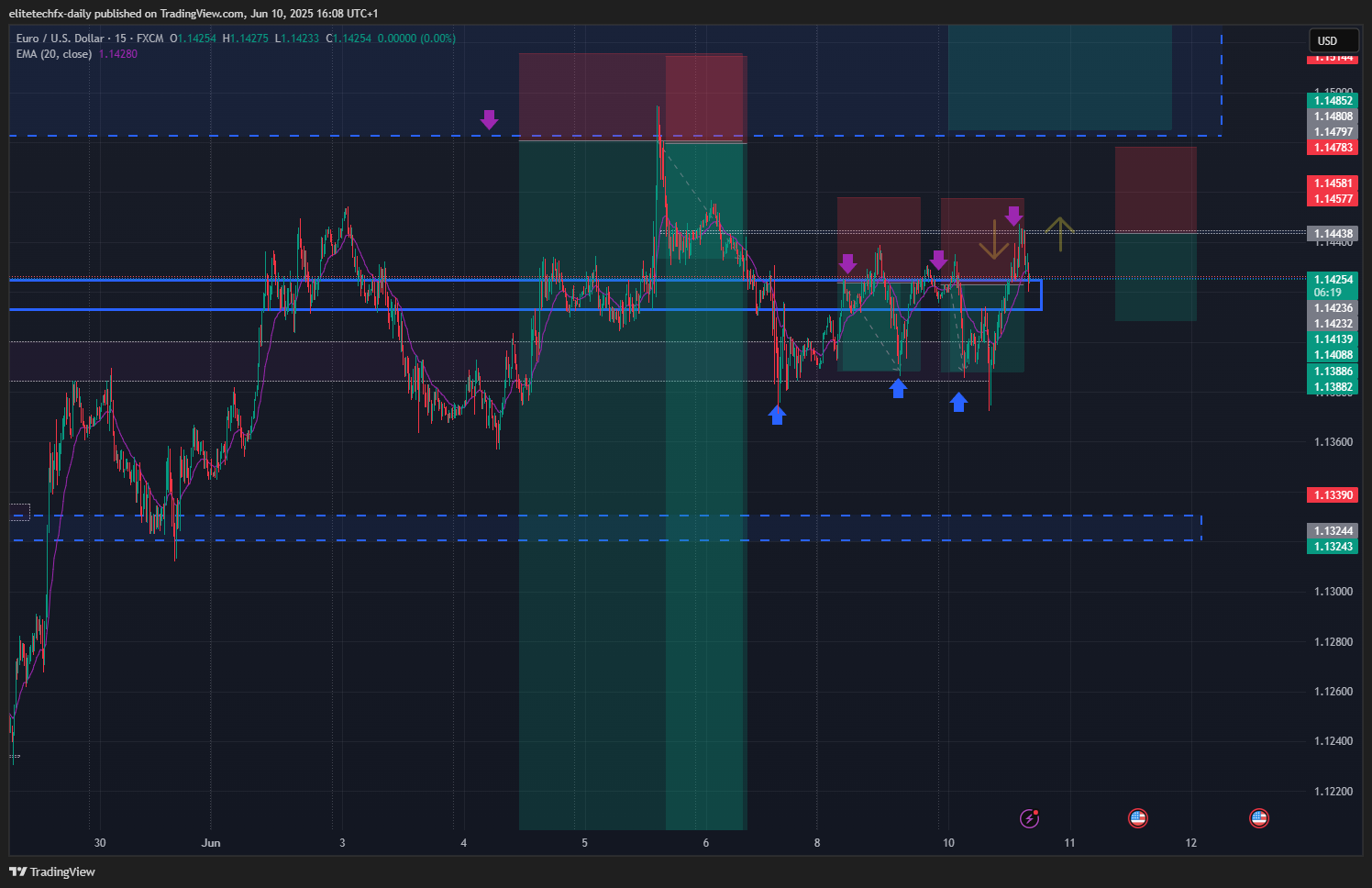Image resolution: width=1372 pixels, height=888 pixels.
Task: Select the green 1.13243 price label
Action: (x=1333, y=547)
